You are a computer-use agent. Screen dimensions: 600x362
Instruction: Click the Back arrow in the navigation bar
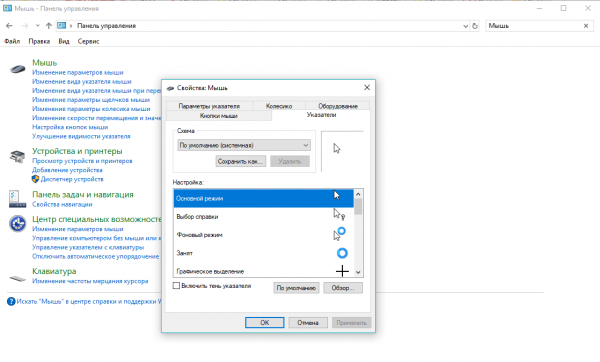click(9, 26)
